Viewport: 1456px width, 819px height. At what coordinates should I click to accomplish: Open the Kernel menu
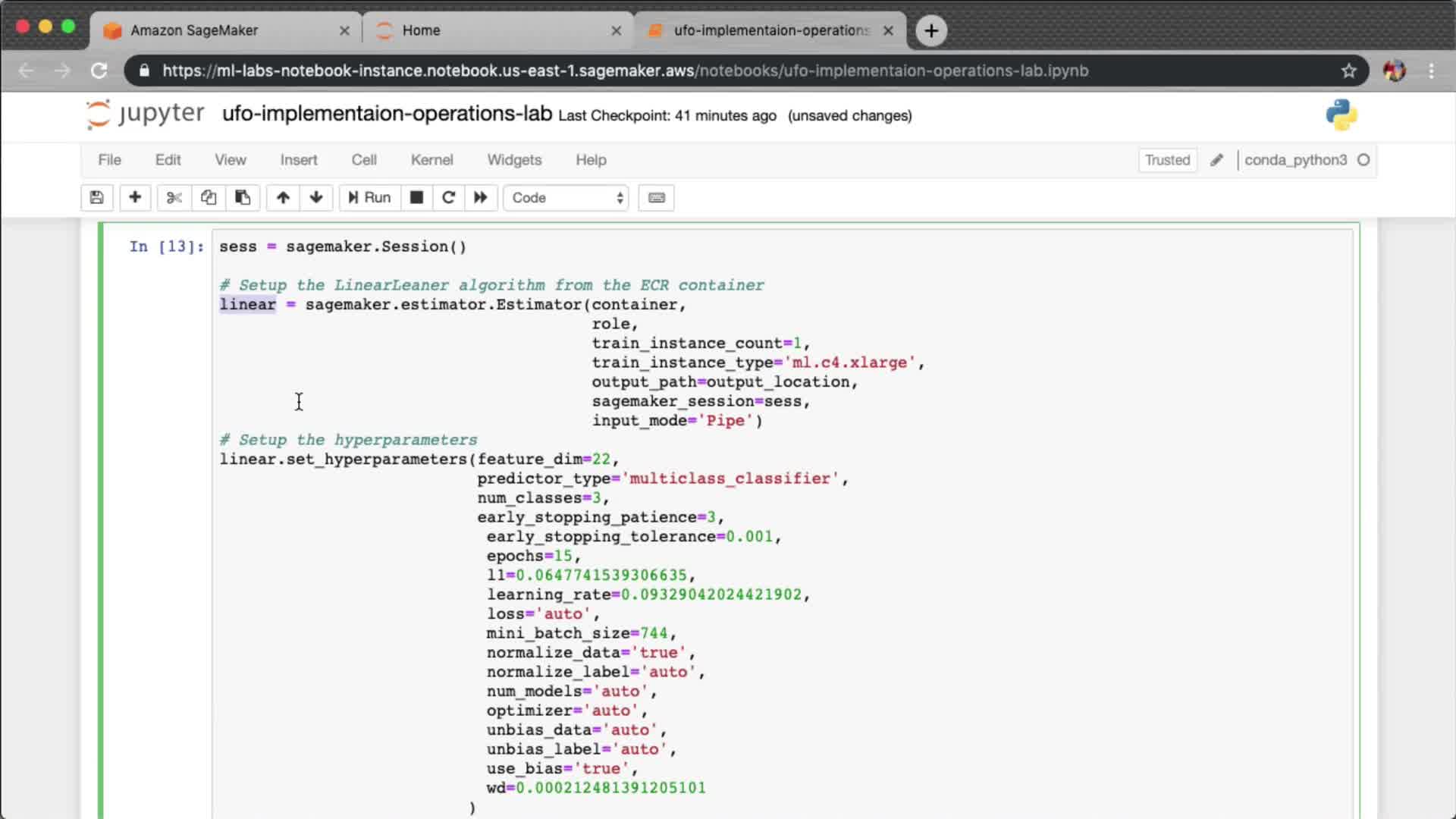point(431,160)
